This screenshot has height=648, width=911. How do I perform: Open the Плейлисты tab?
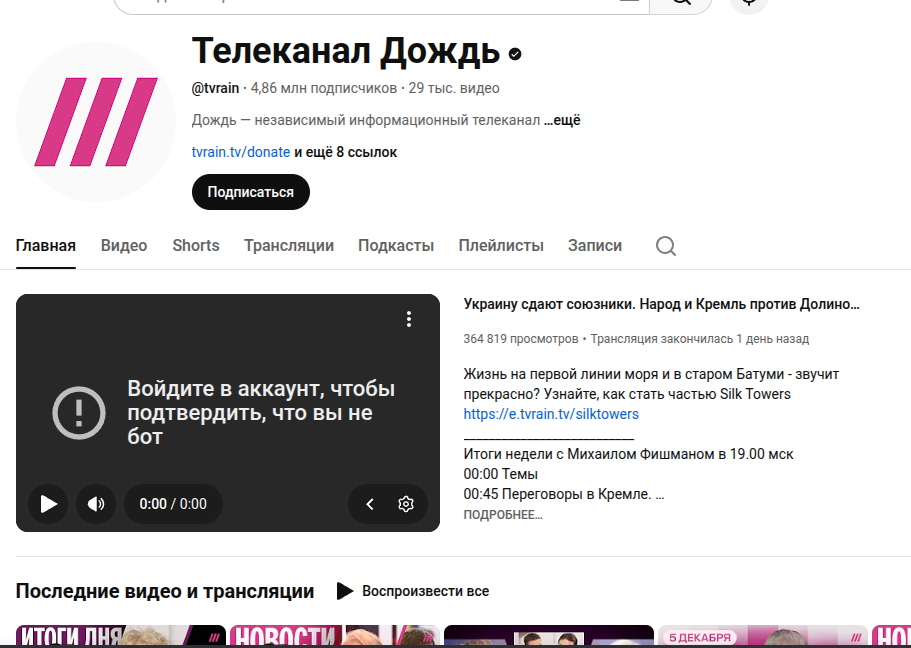pos(501,246)
